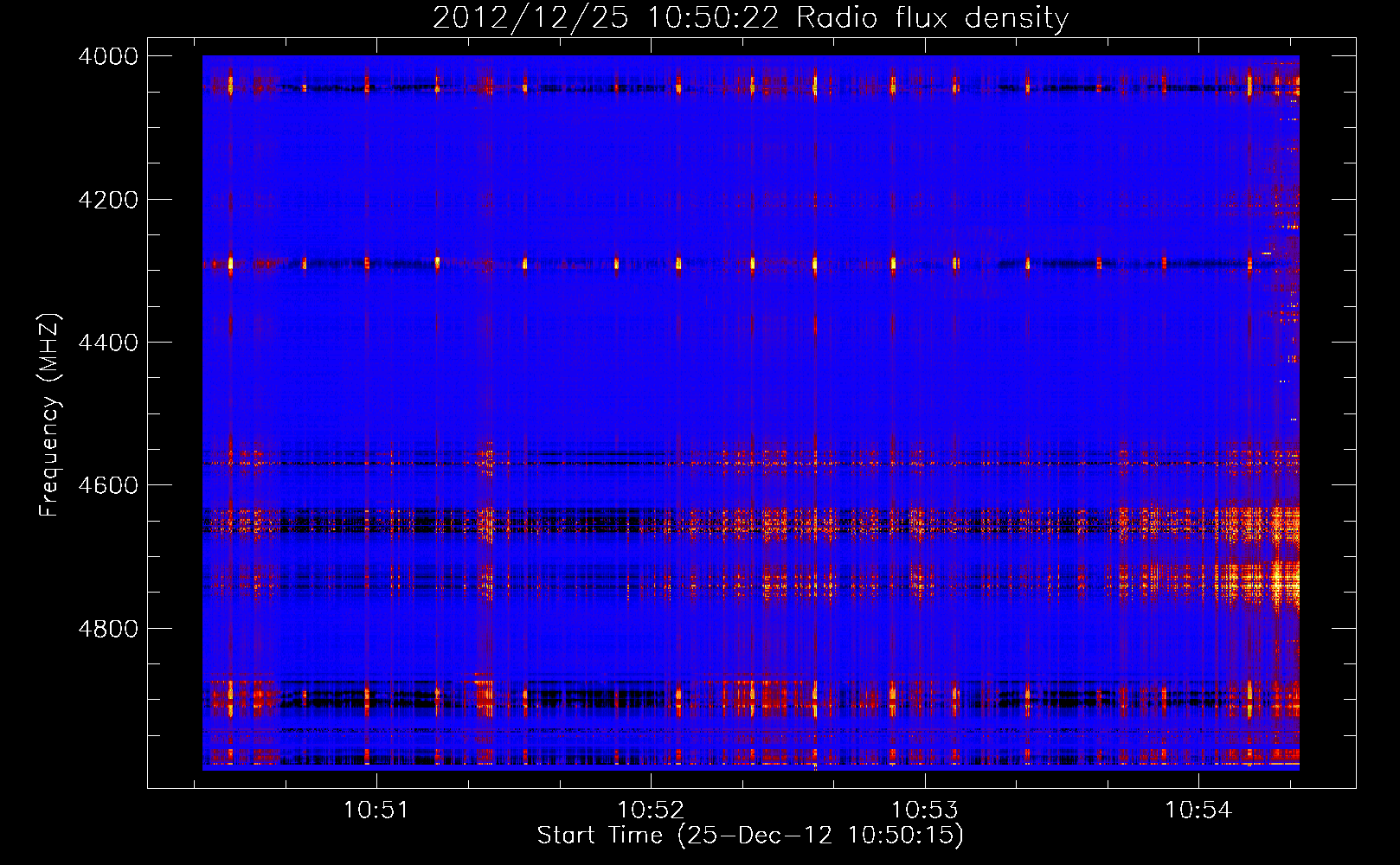Click the 4800 frequency axis label
This screenshot has width=1400, height=865.
click(x=108, y=629)
